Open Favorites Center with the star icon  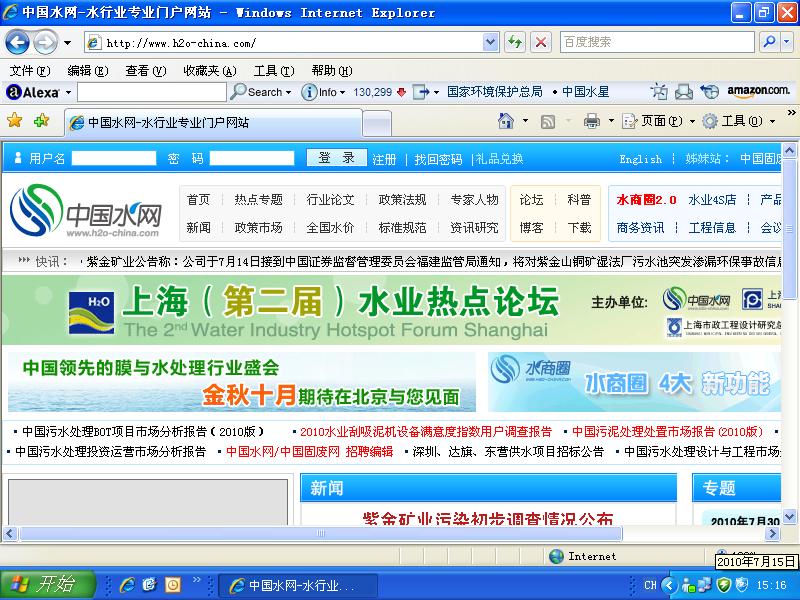coord(15,120)
